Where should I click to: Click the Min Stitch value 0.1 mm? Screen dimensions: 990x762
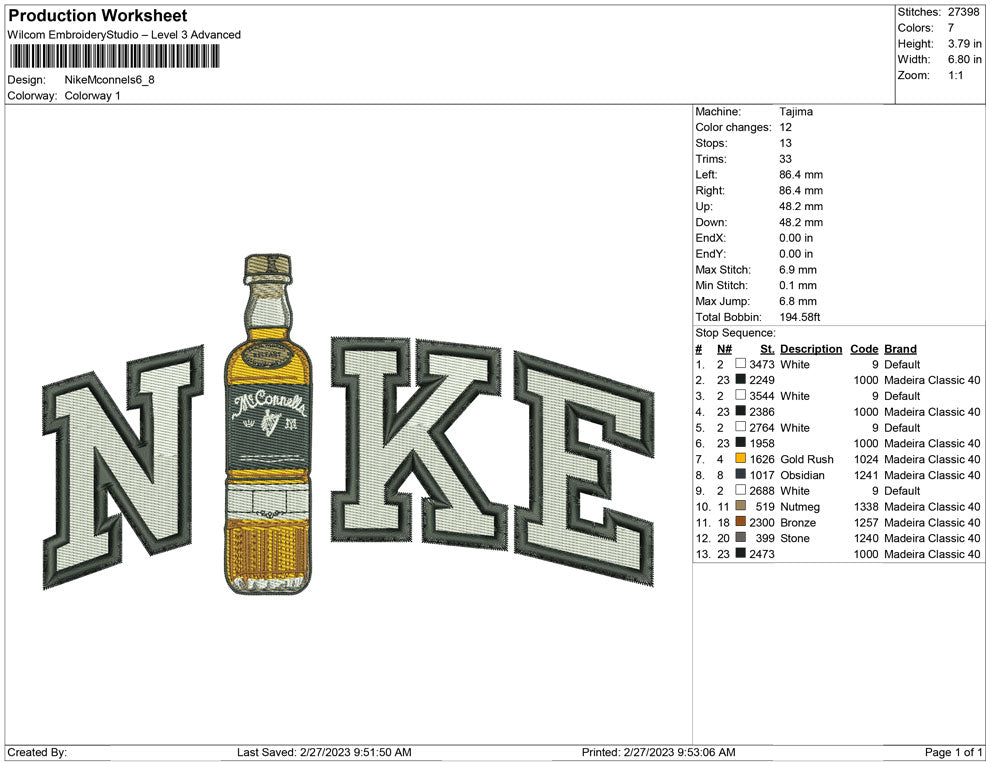click(x=797, y=285)
